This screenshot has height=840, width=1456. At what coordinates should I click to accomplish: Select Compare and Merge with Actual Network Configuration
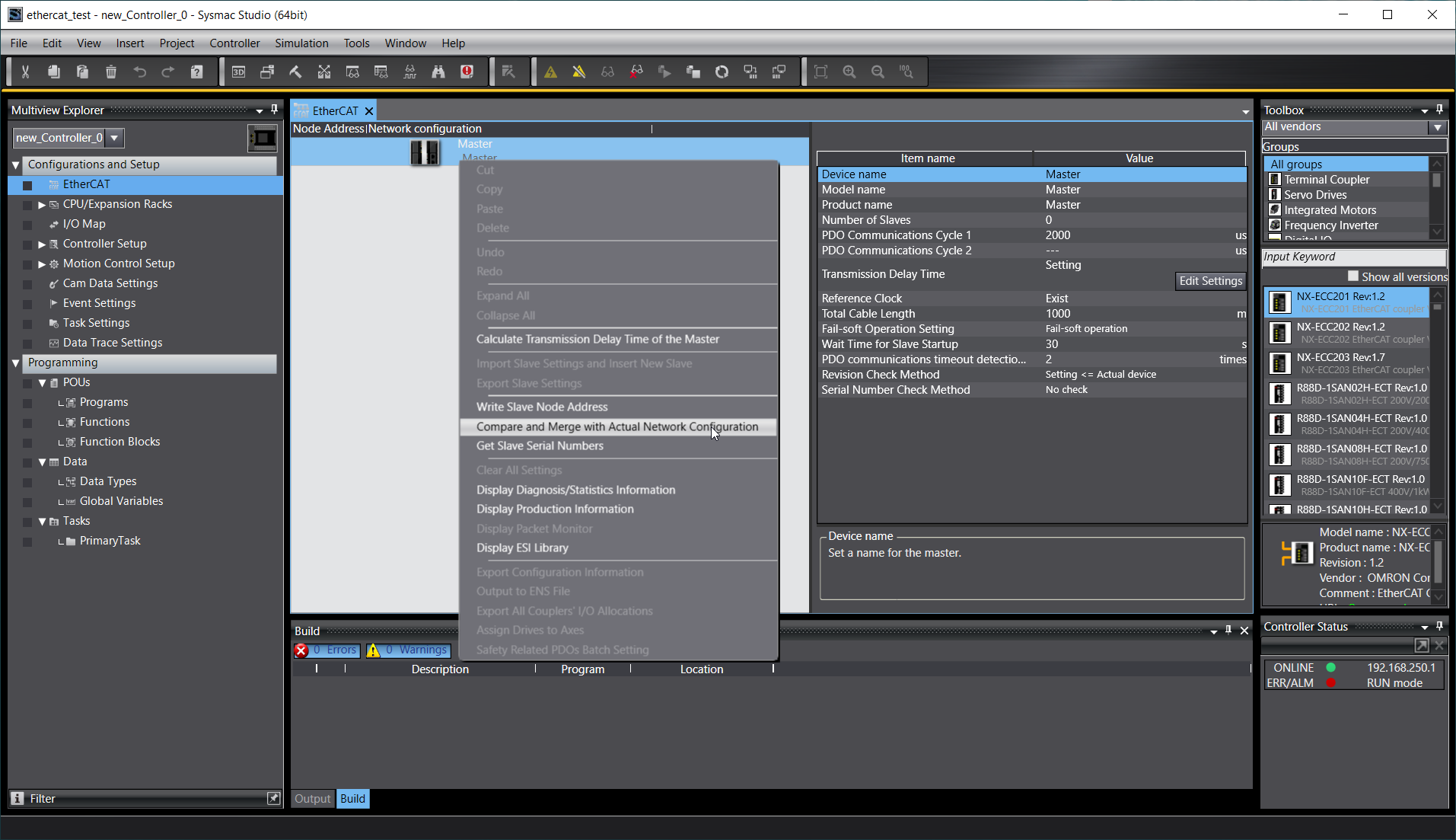pyautogui.click(x=616, y=426)
